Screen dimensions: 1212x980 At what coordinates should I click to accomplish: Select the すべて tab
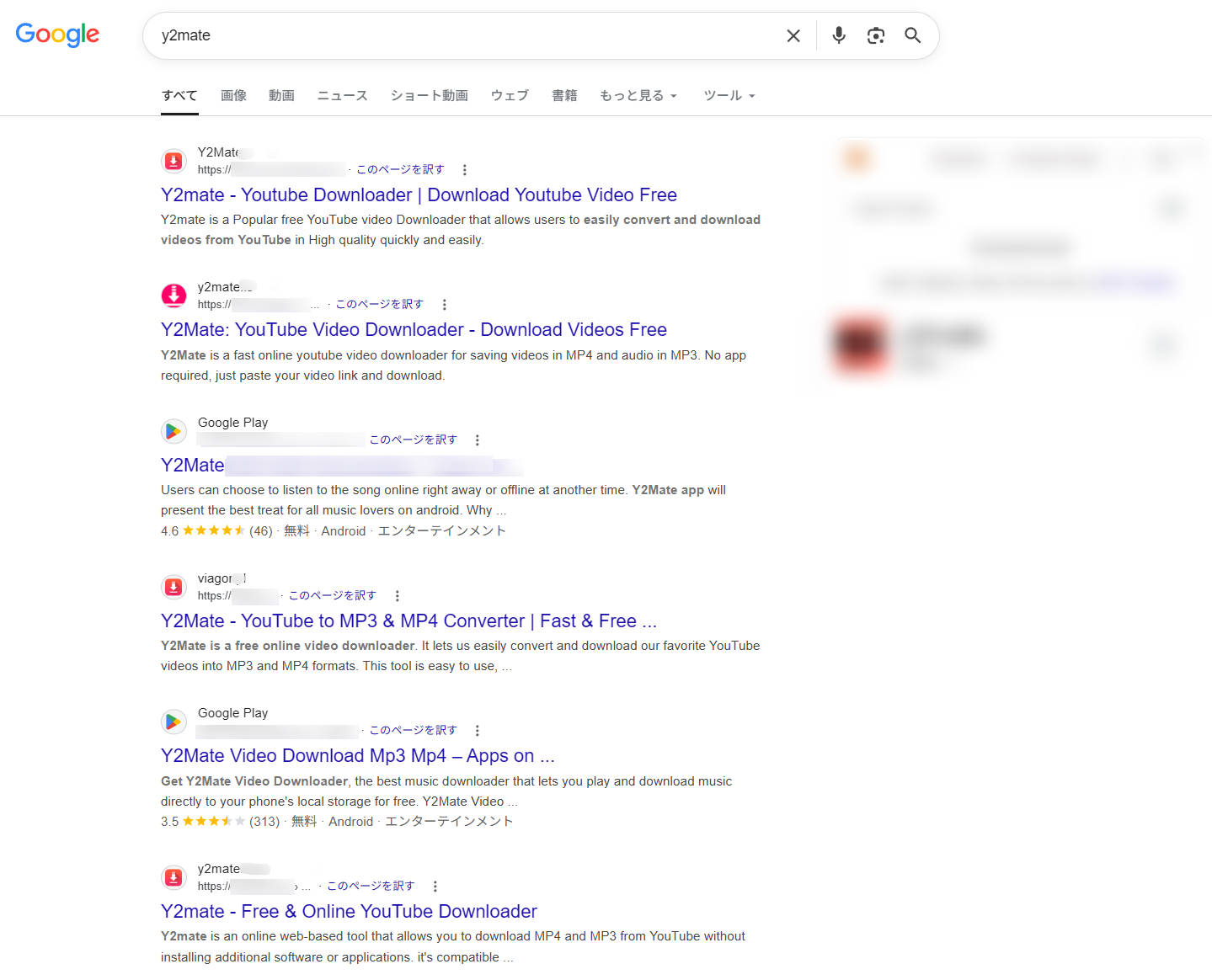click(x=179, y=95)
